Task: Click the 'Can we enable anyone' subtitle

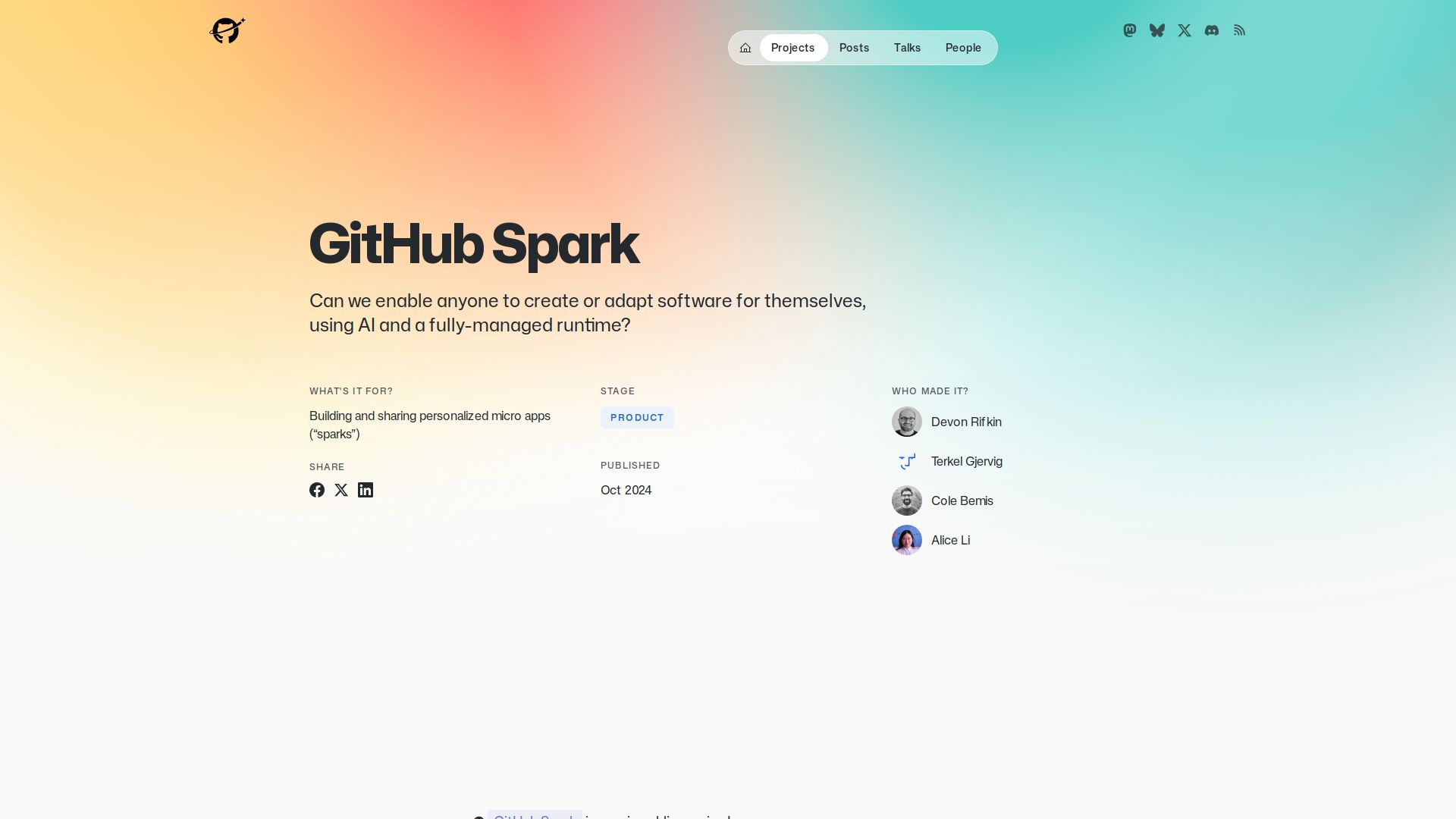Action: [588, 312]
